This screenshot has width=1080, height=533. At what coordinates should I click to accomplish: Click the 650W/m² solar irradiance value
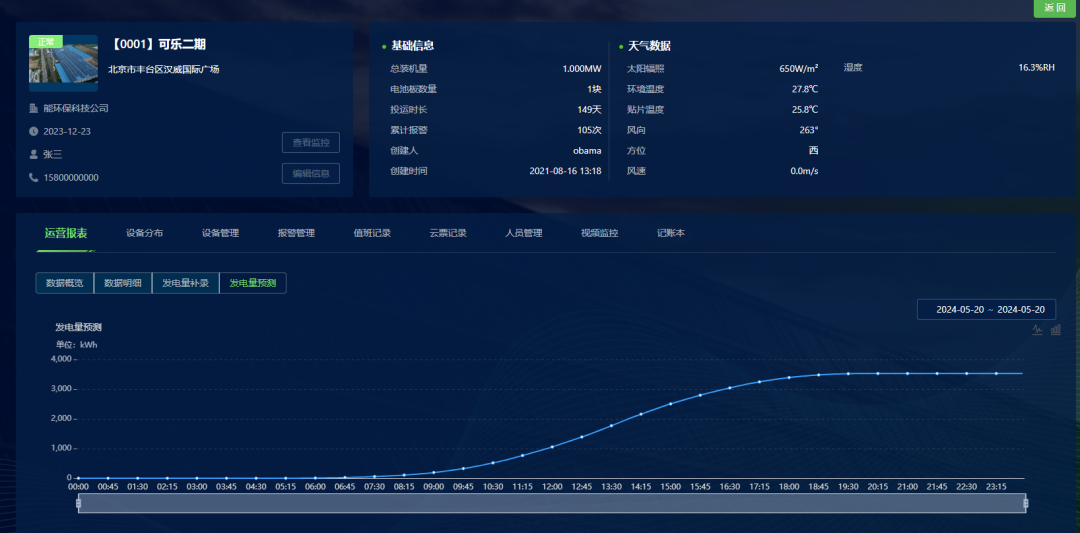tap(799, 69)
